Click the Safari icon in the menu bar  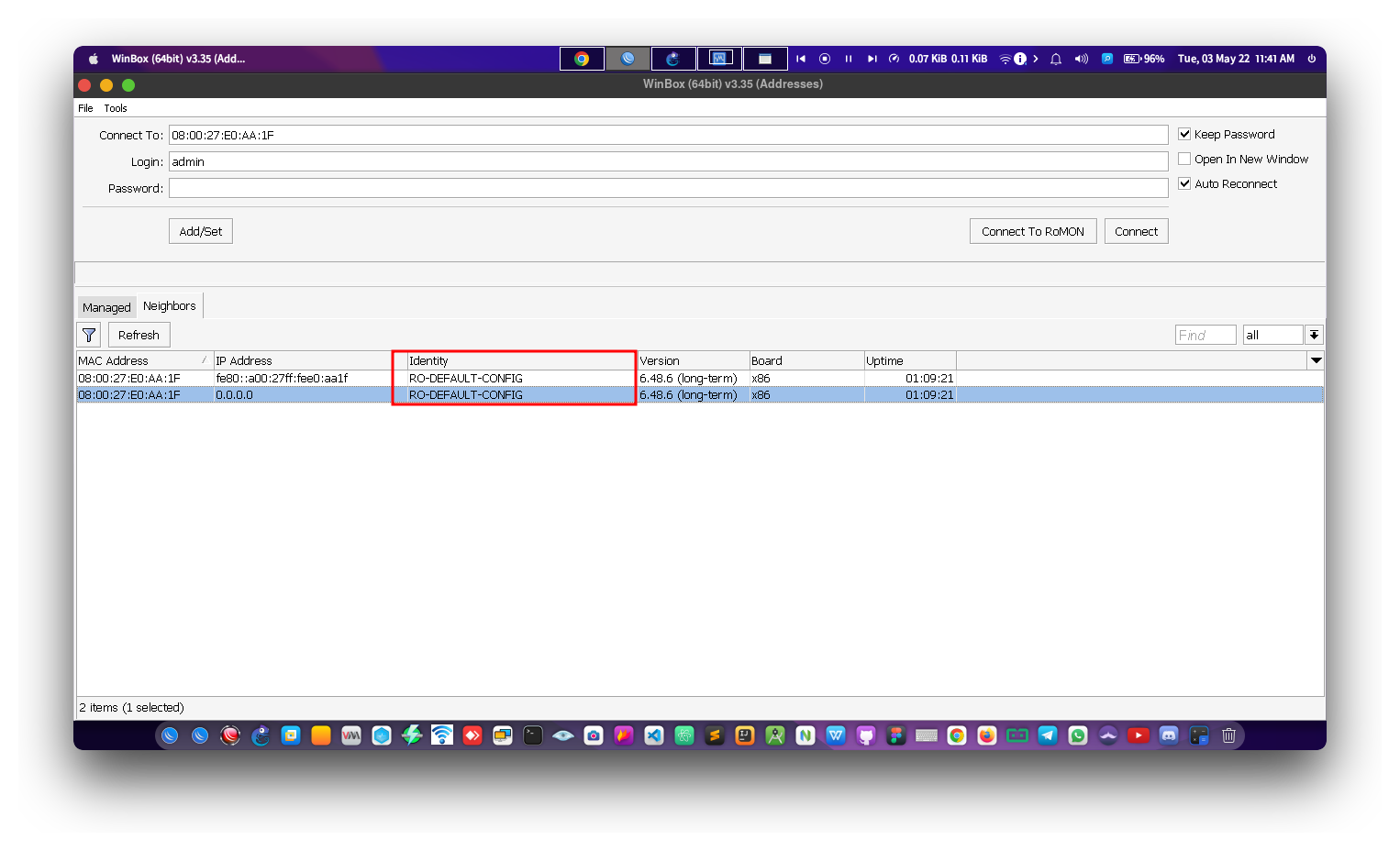(628, 58)
